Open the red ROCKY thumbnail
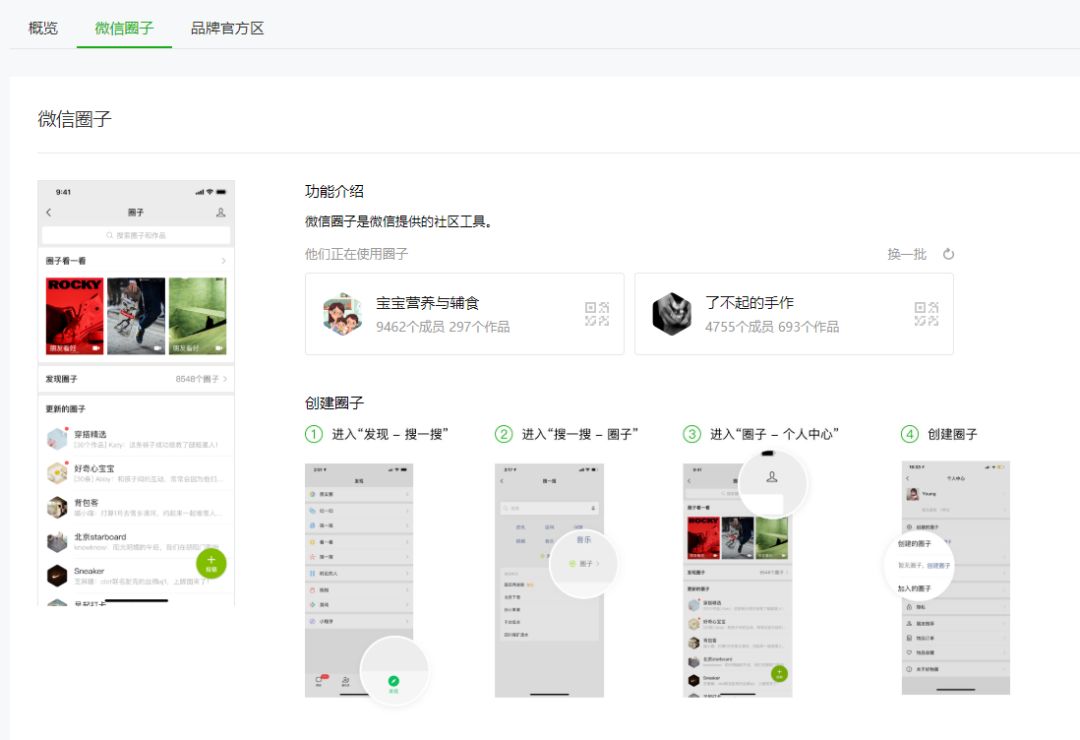 [74, 316]
